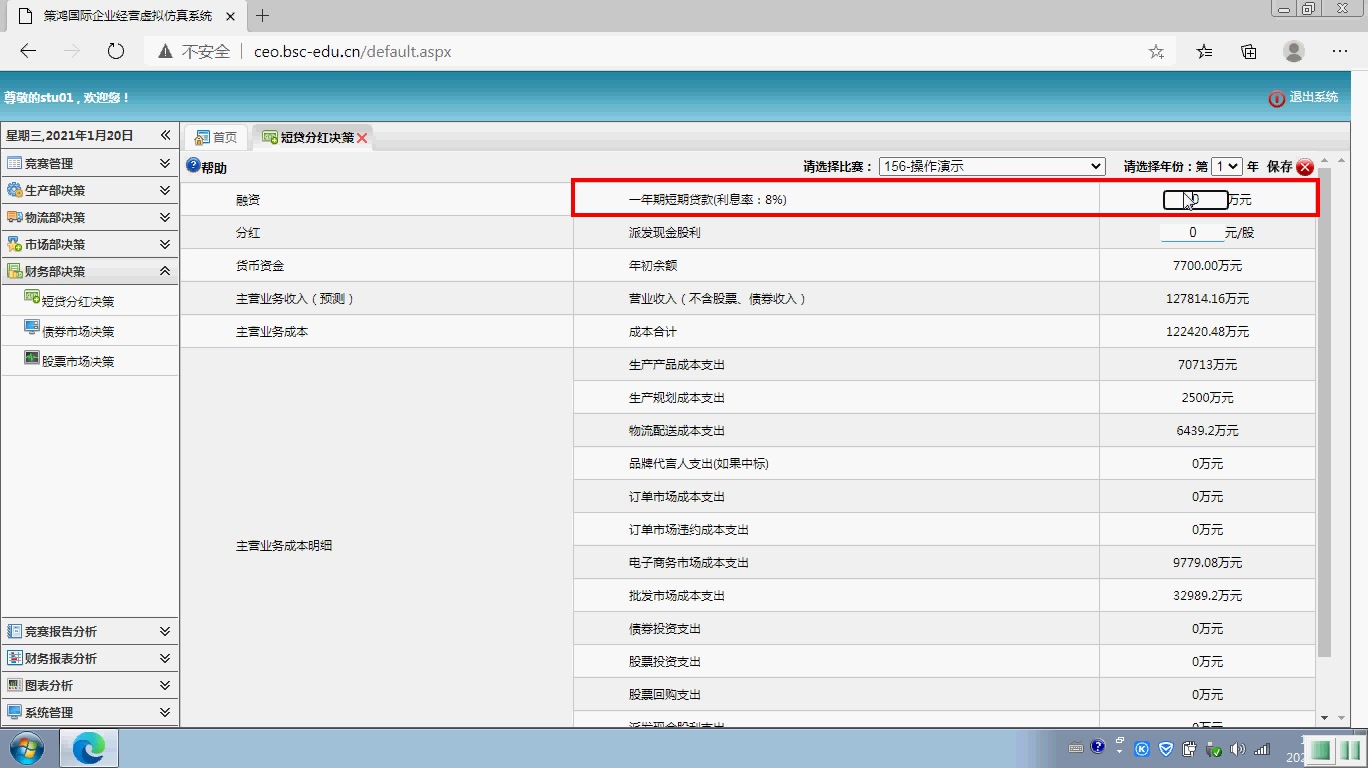Open the 请选择比赛 competition dropdown
1368x768 pixels.
click(992, 167)
